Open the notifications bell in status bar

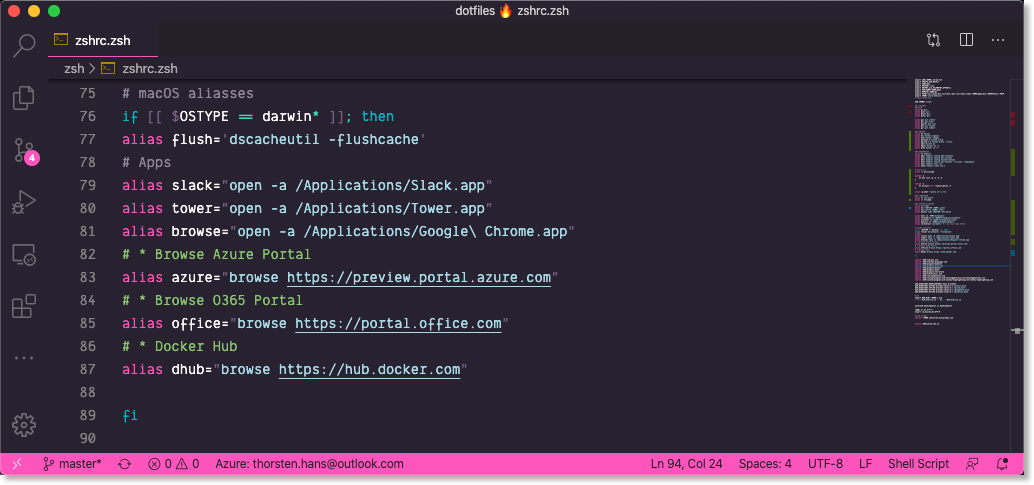(x=1003, y=464)
